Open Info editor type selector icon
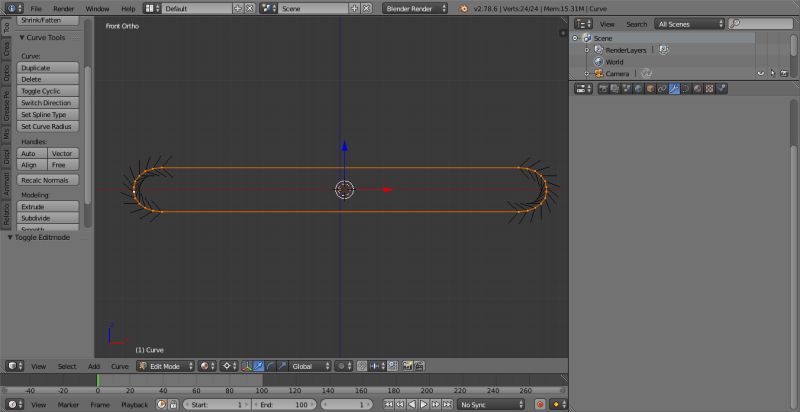 coord(14,8)
